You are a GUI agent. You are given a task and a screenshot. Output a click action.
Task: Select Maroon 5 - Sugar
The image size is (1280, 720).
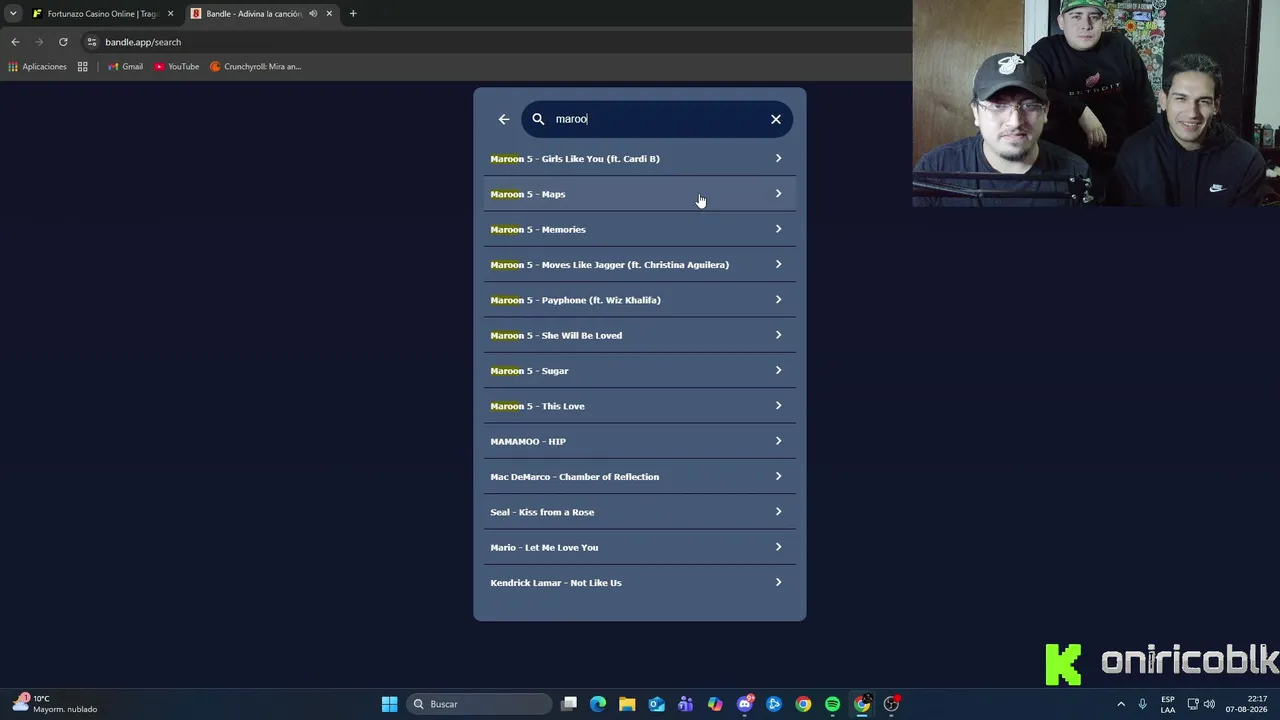[x=640, y=371]
